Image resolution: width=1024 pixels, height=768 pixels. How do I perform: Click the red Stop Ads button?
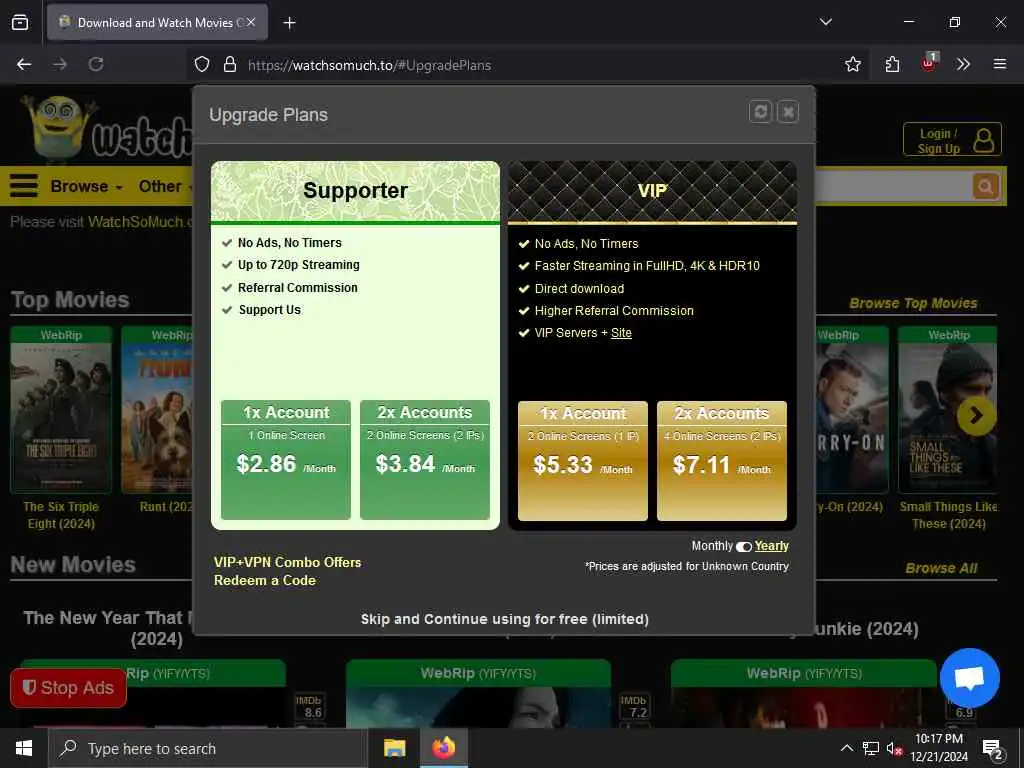click(x=69, y=688)
